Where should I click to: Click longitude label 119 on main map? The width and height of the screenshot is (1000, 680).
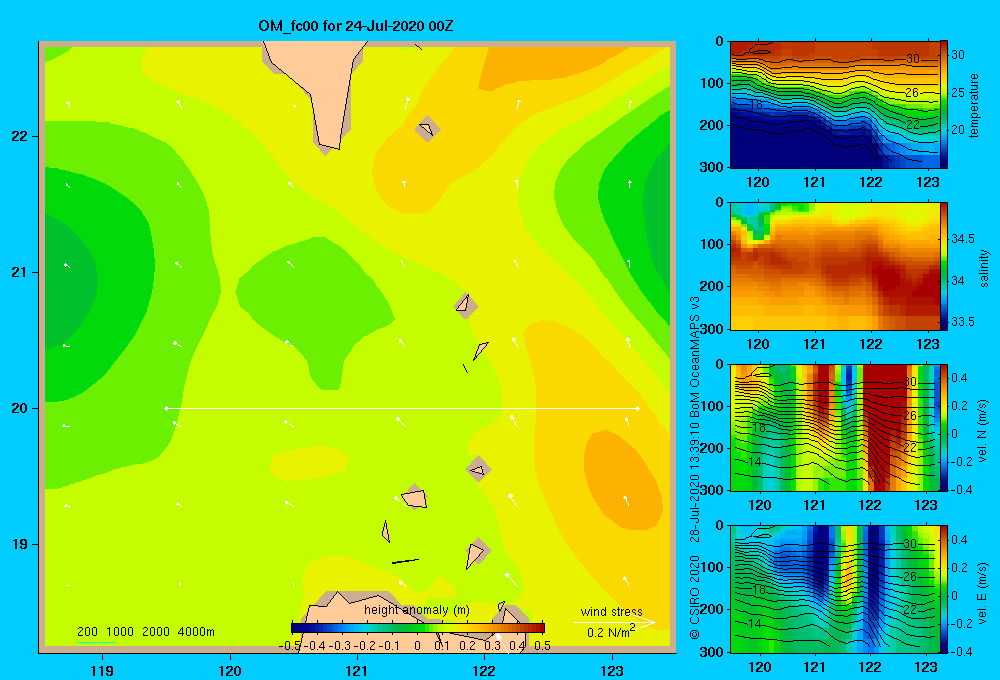point(102,670)
